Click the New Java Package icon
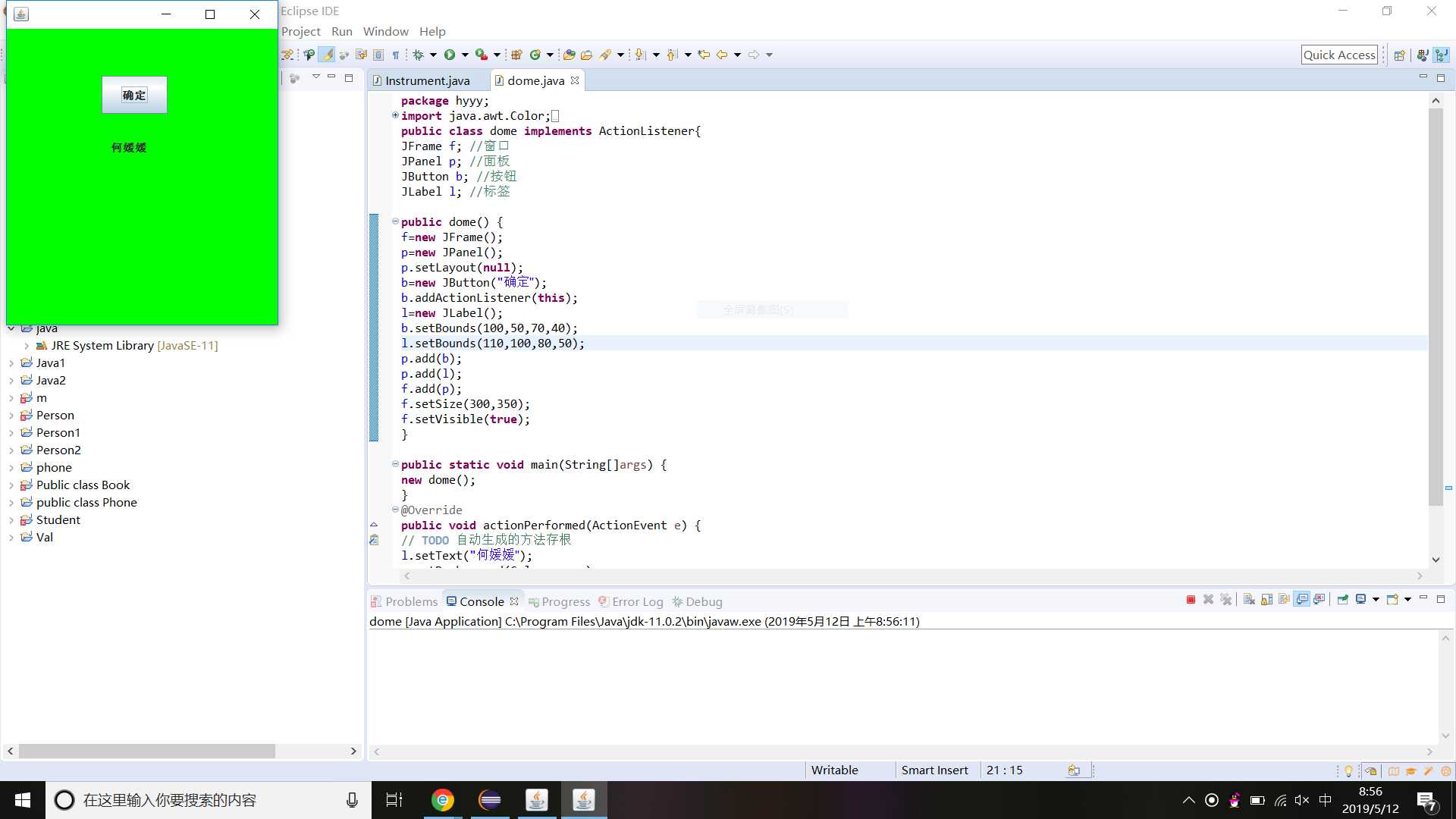 (x=516, y=55)
